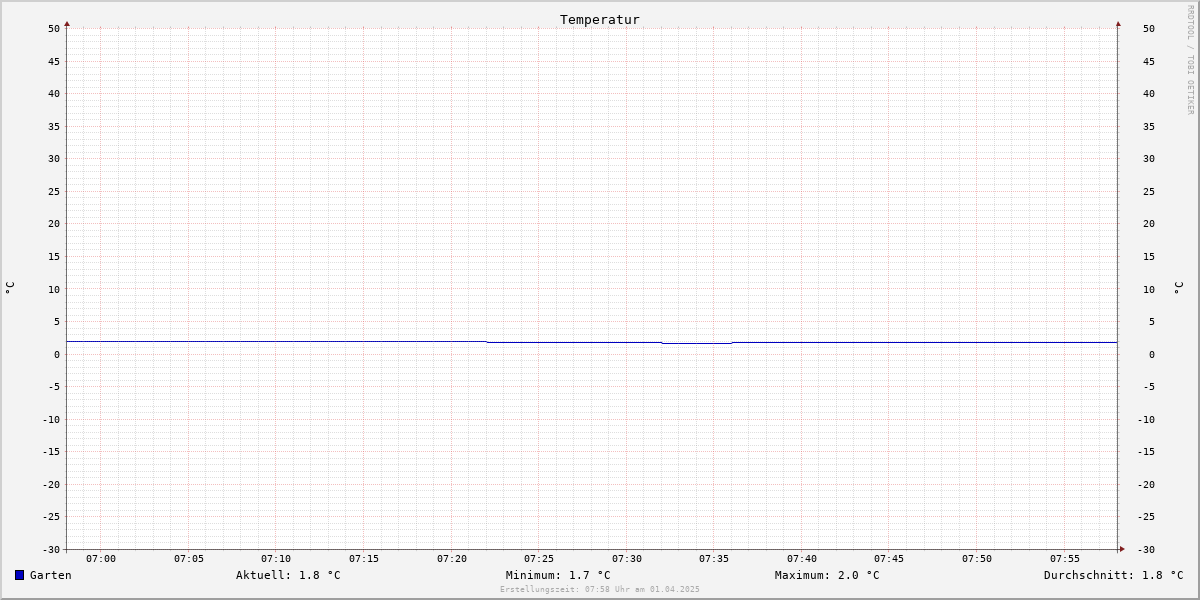
Task: Click the right °C axis unit label
Action: tap(1178, 288)
